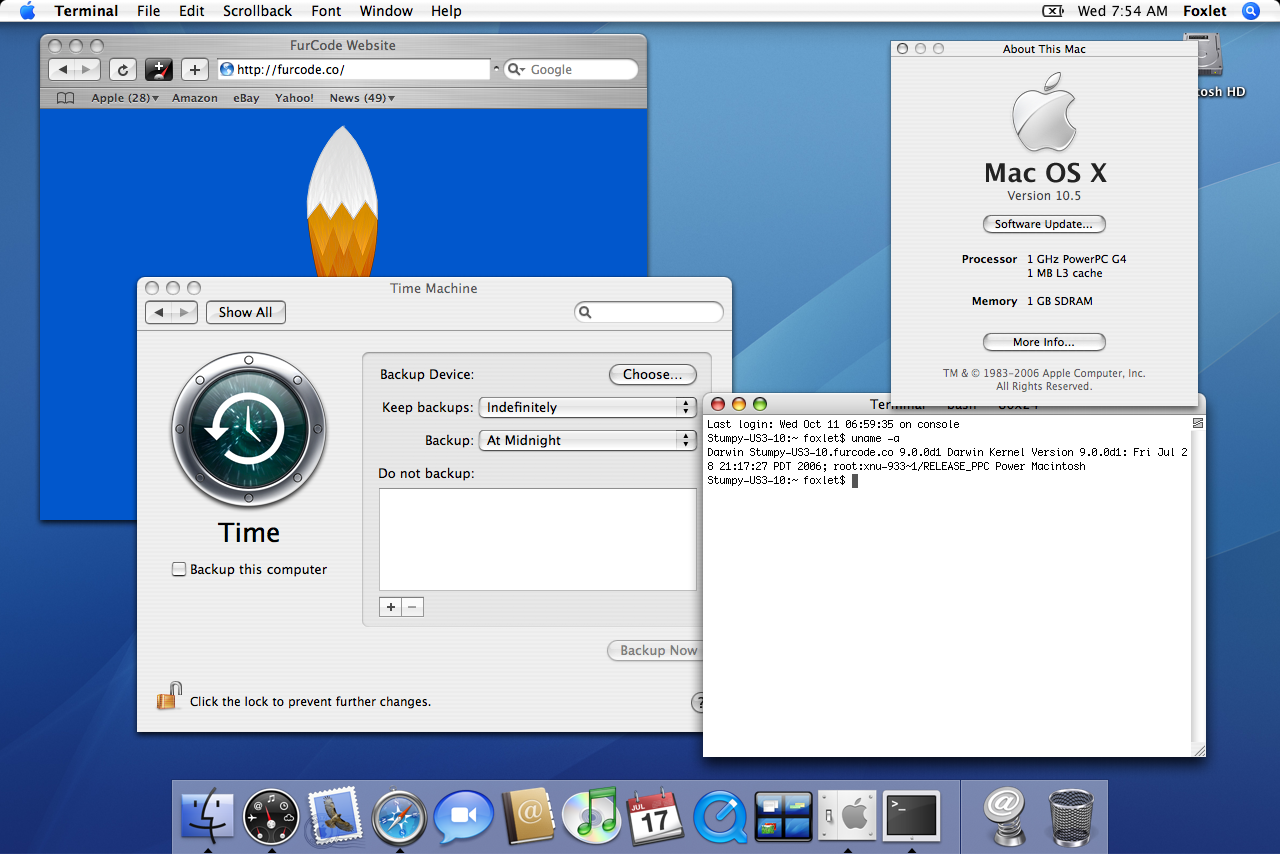Switch to Terminal icon in Dock
1280x854 pixels.
point(911,816)
